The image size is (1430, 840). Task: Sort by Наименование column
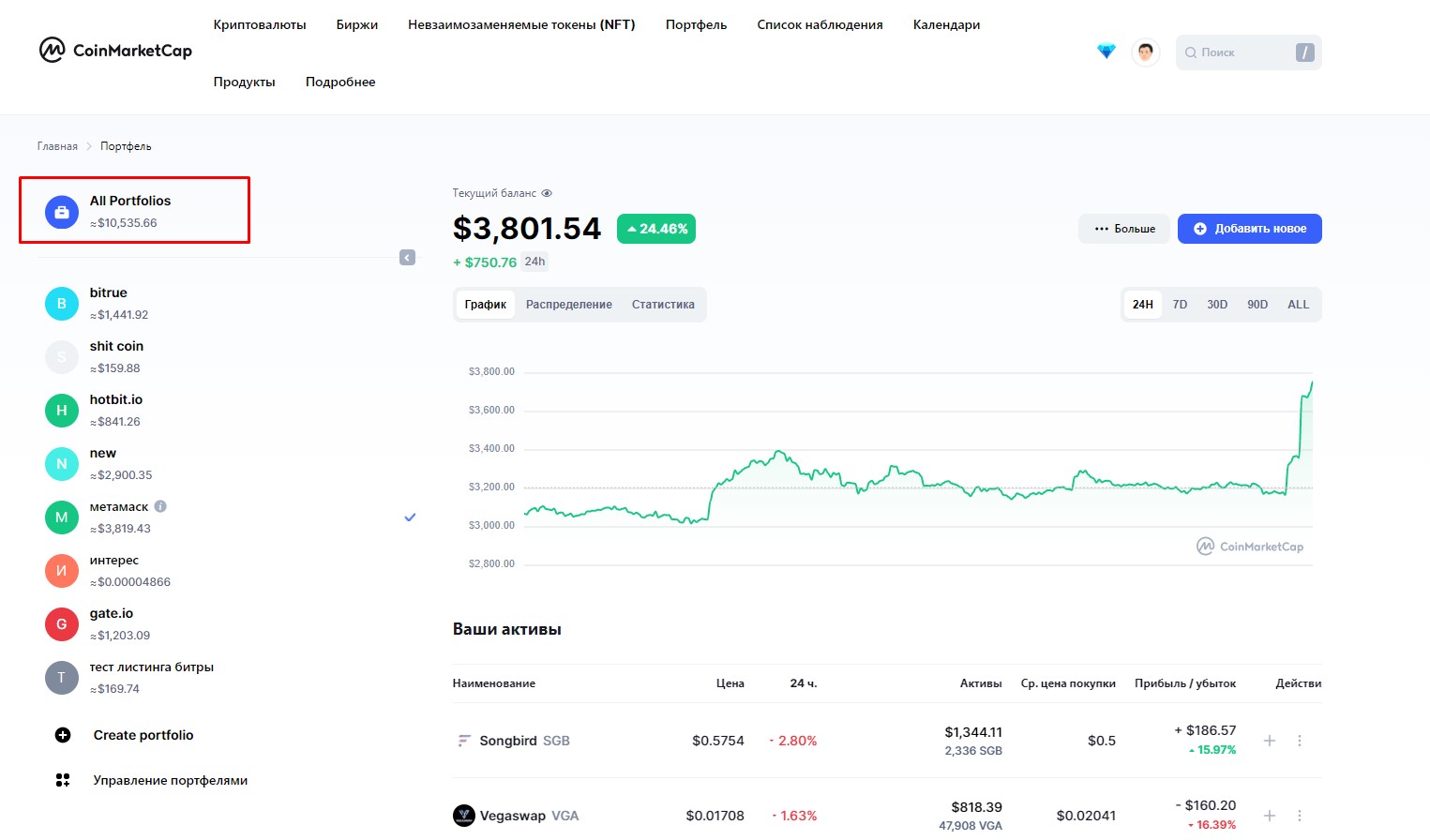(x=494, y=683)
